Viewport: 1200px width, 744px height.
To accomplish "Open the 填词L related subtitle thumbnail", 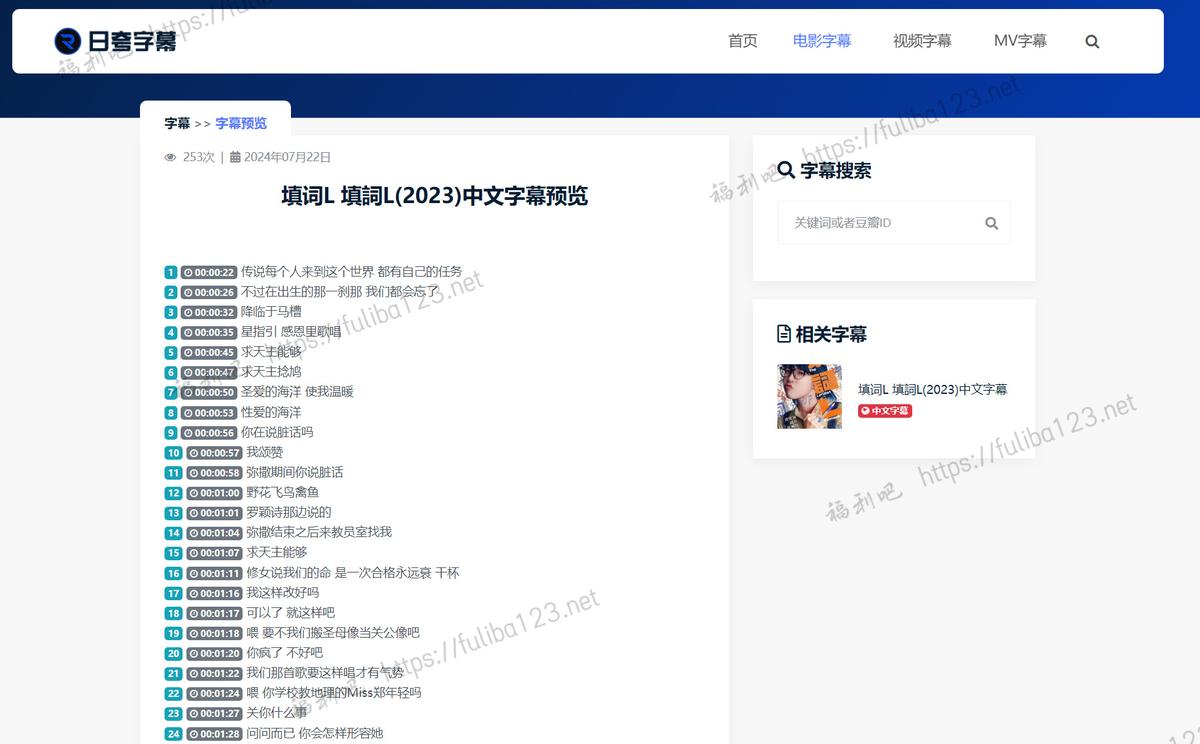I will tap(809, 396).
